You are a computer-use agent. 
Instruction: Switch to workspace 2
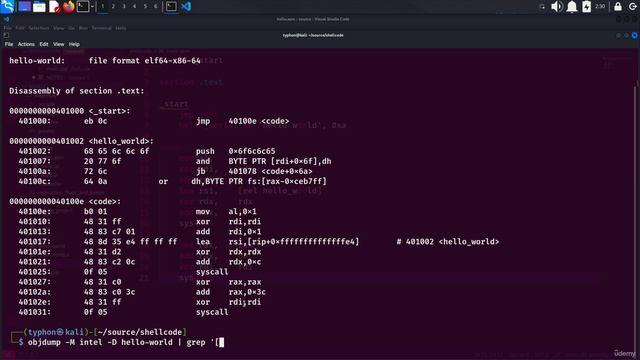113,6
